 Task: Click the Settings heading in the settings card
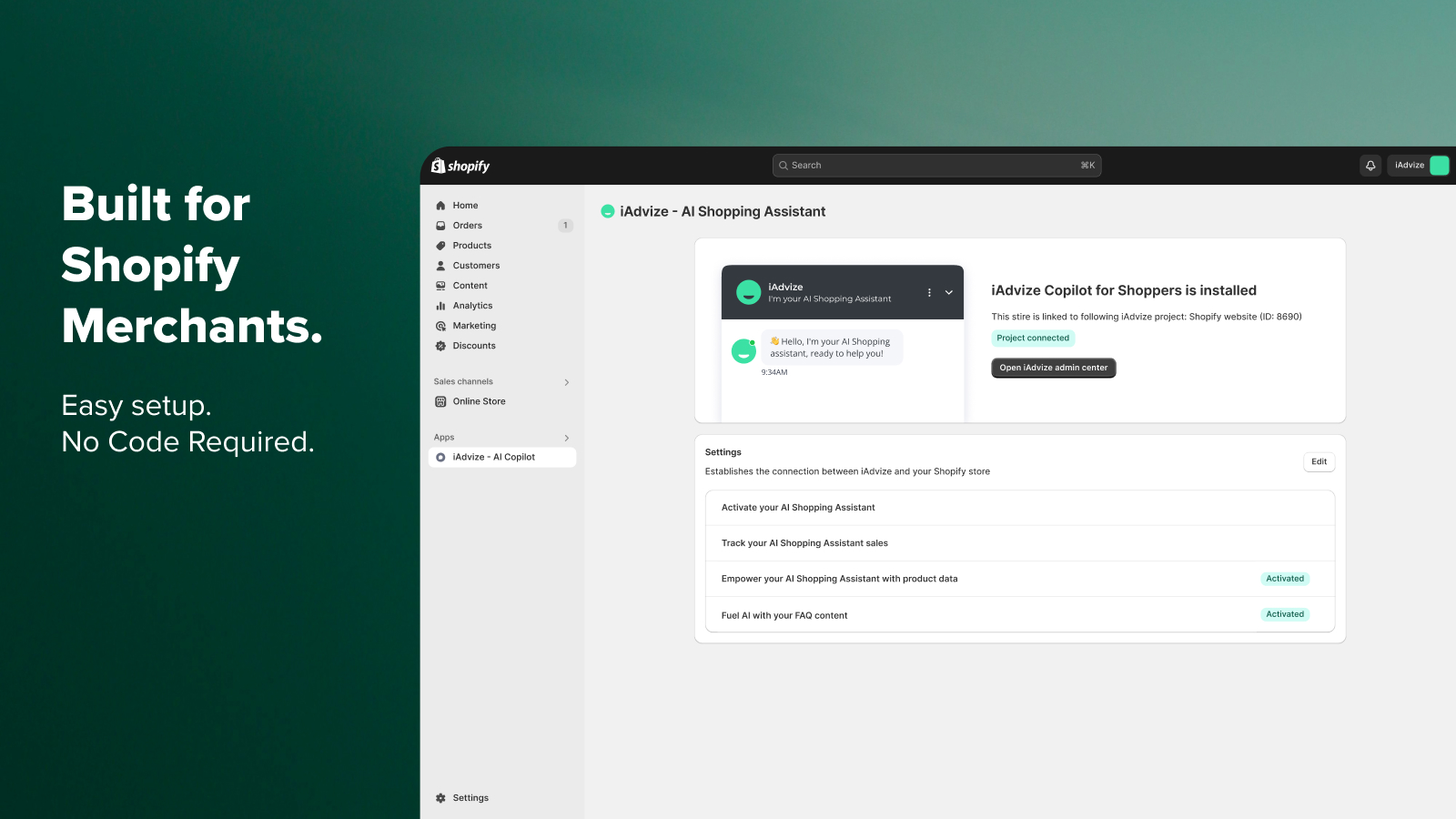pos(723,452)
